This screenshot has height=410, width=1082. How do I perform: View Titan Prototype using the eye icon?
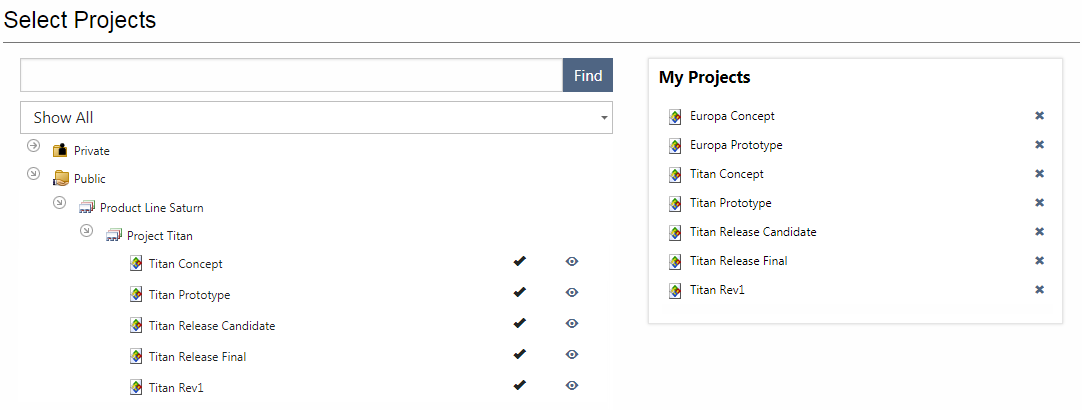[x=572, y=293]
